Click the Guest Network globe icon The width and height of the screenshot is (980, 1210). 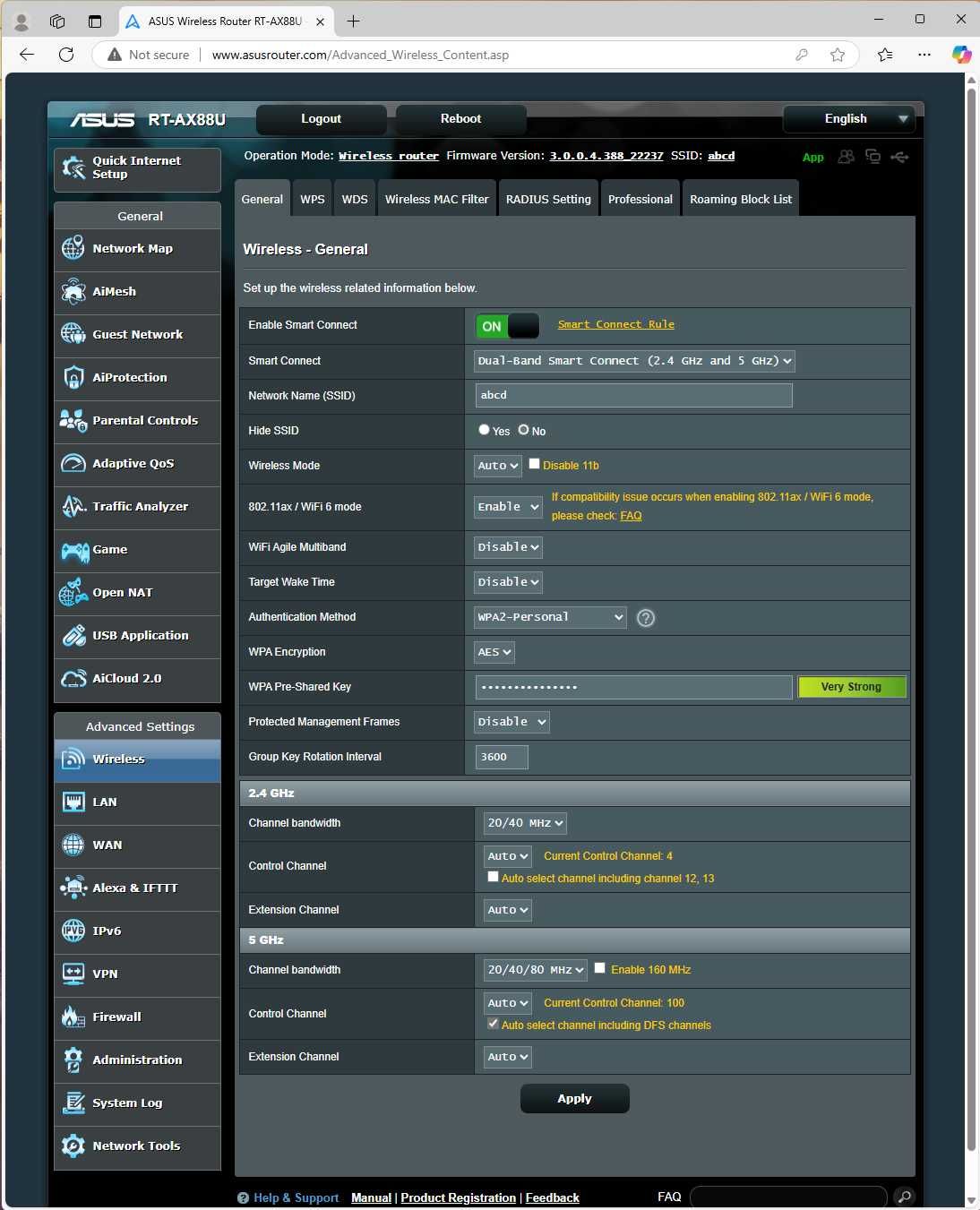(x=73, y=334)
